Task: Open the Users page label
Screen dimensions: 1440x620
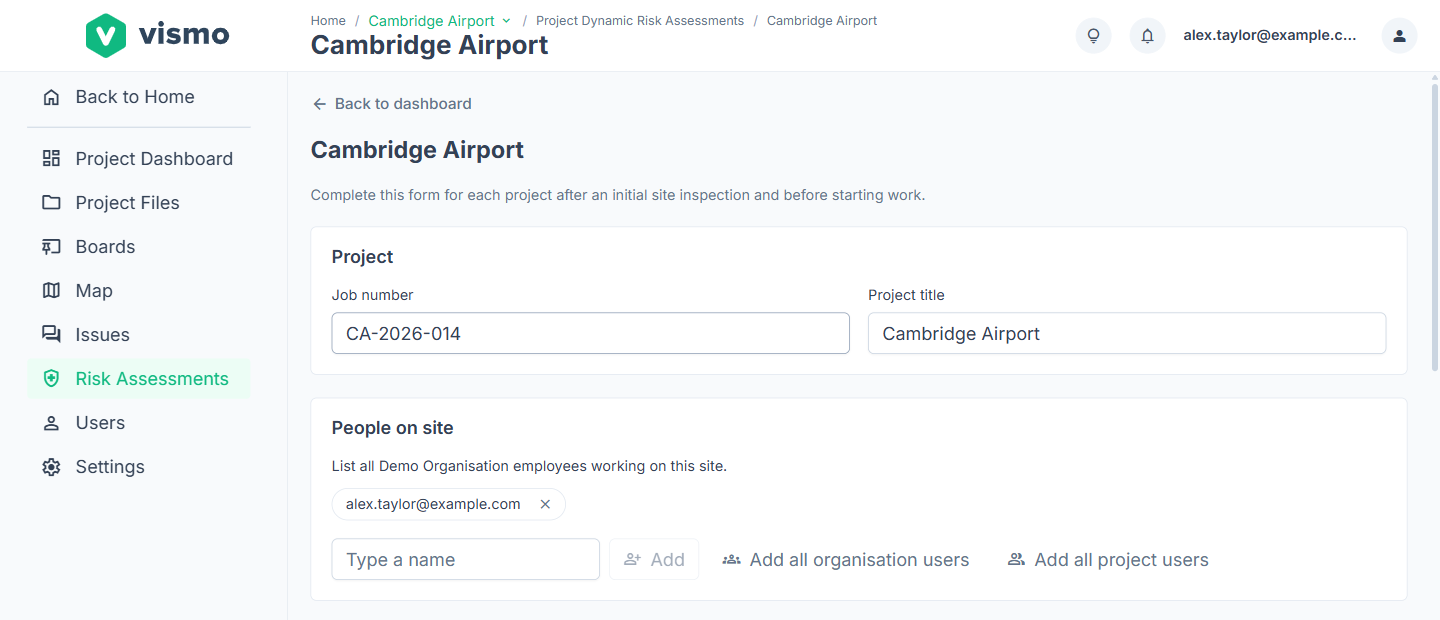Action: [x=100, y=423]
